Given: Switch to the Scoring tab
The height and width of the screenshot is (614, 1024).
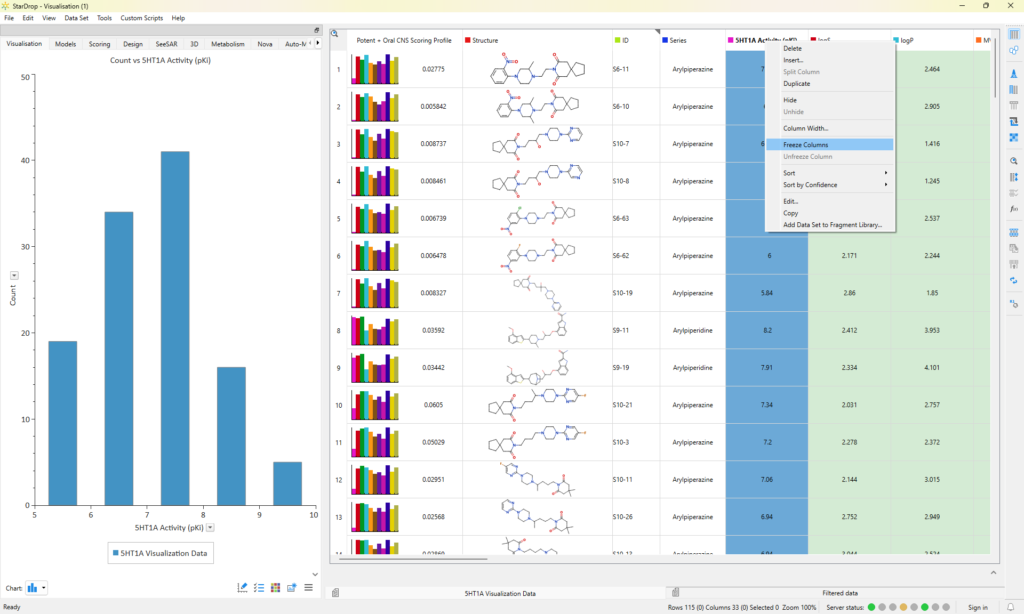Looking at the screenshot, I should pos(99,44).
